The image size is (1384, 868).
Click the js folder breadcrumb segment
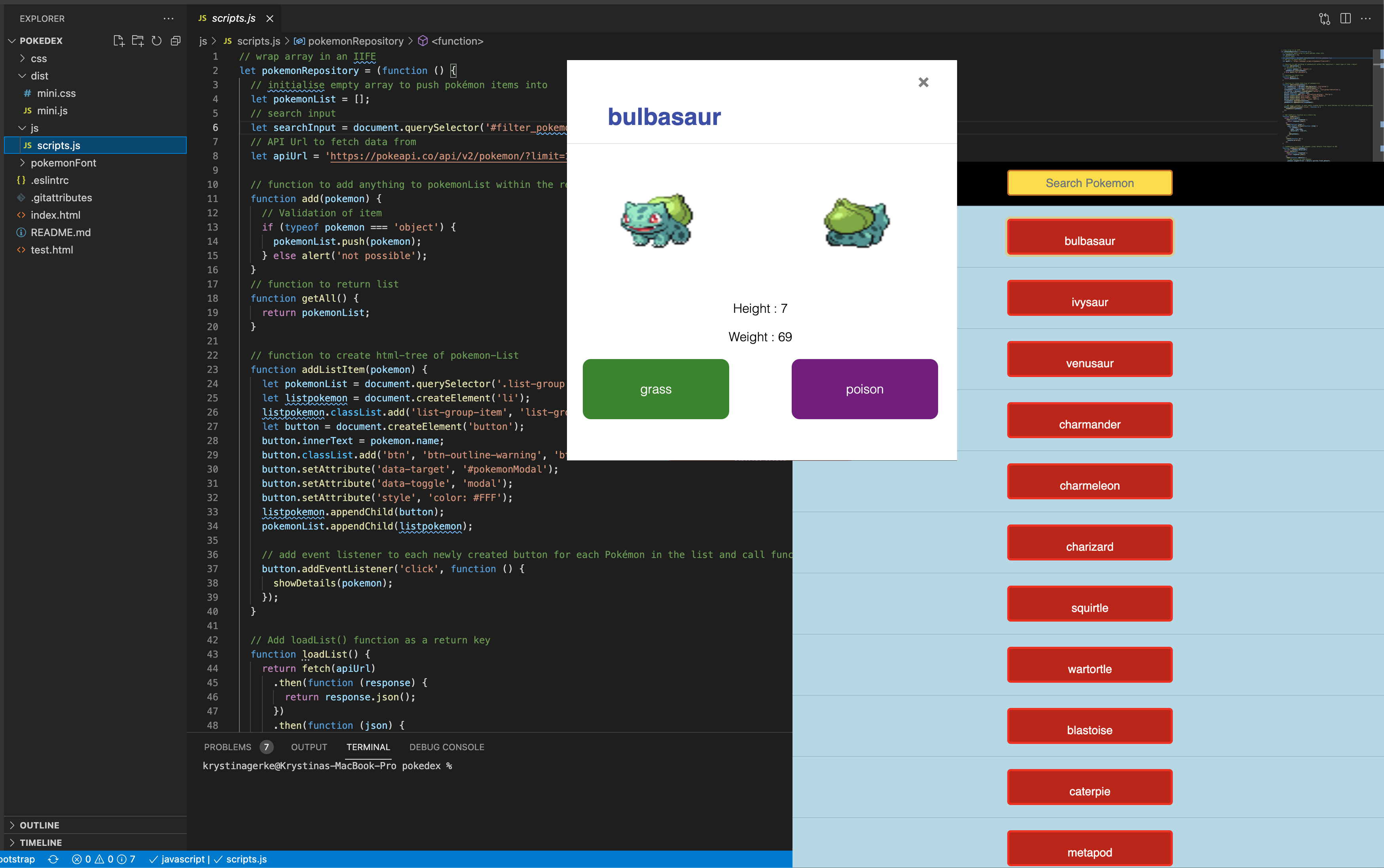(203, 42)
